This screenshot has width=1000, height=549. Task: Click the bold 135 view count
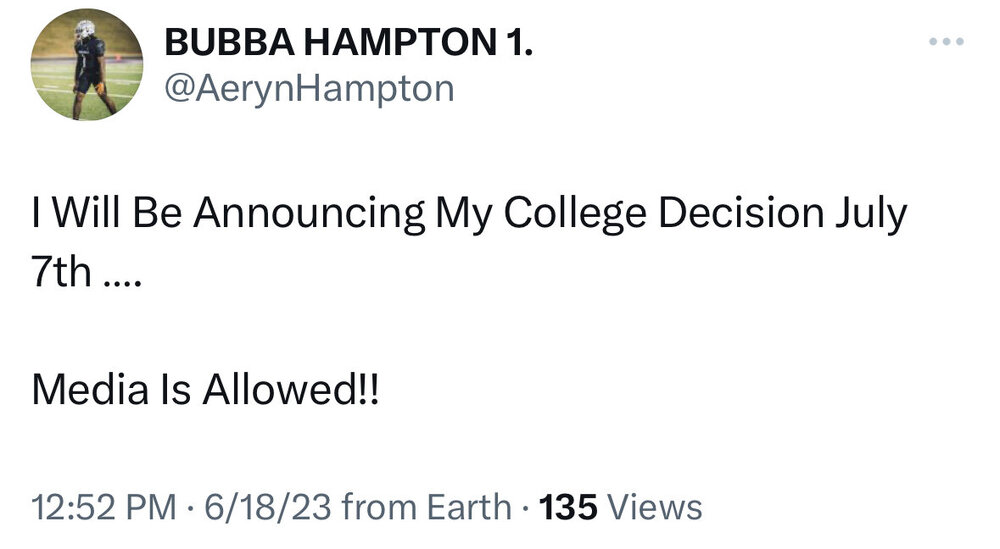click(568, 507)
